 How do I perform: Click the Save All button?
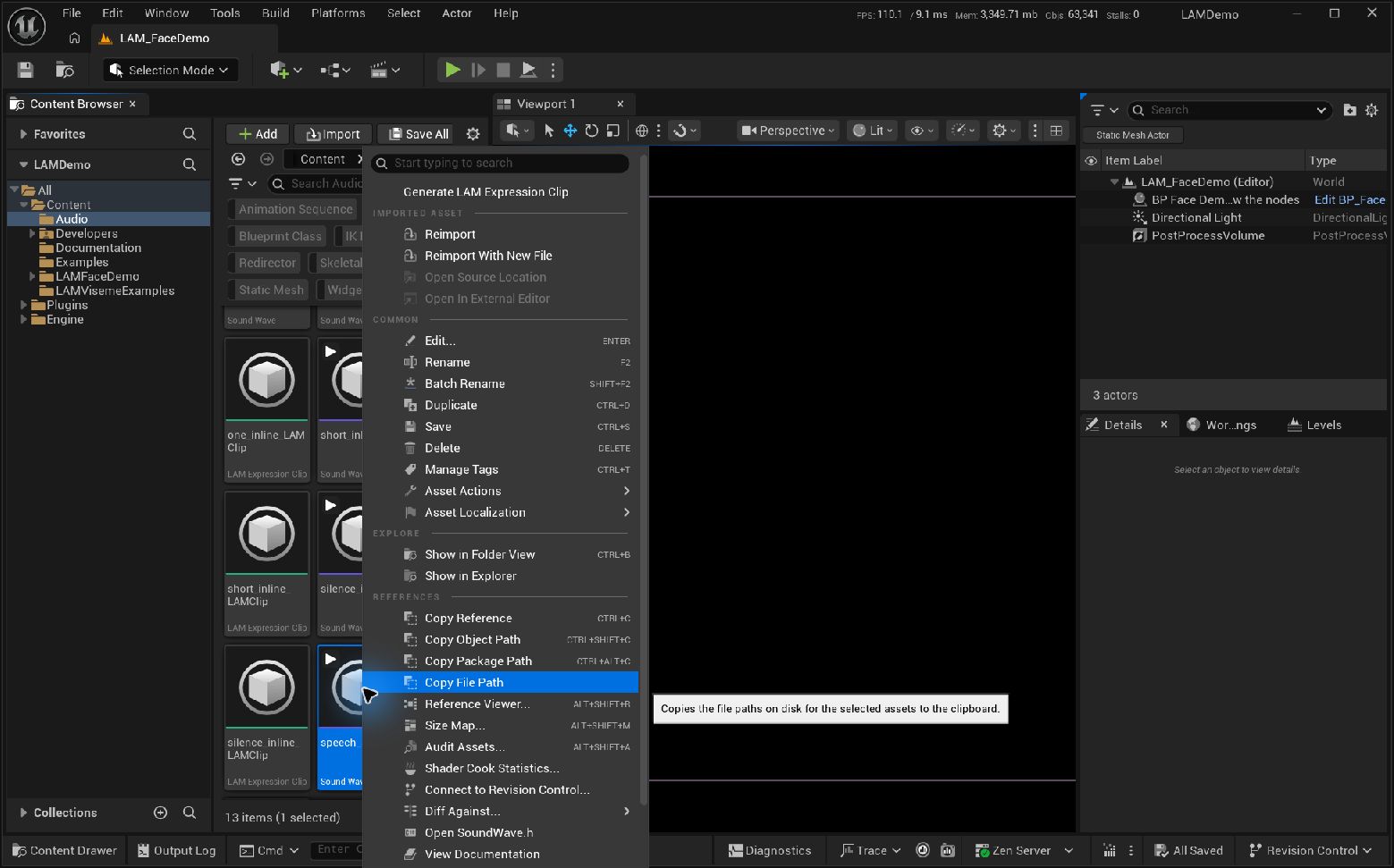[x=418, y=134]
